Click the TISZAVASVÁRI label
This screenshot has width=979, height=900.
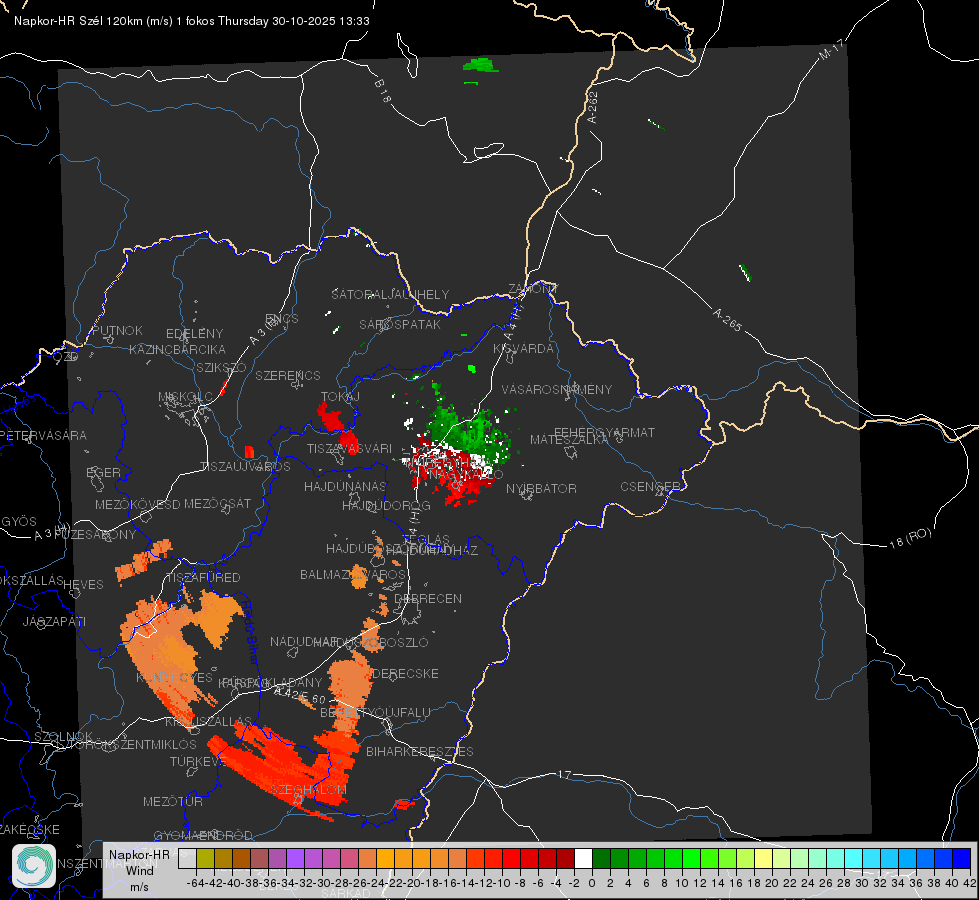[x=350, y=448]
